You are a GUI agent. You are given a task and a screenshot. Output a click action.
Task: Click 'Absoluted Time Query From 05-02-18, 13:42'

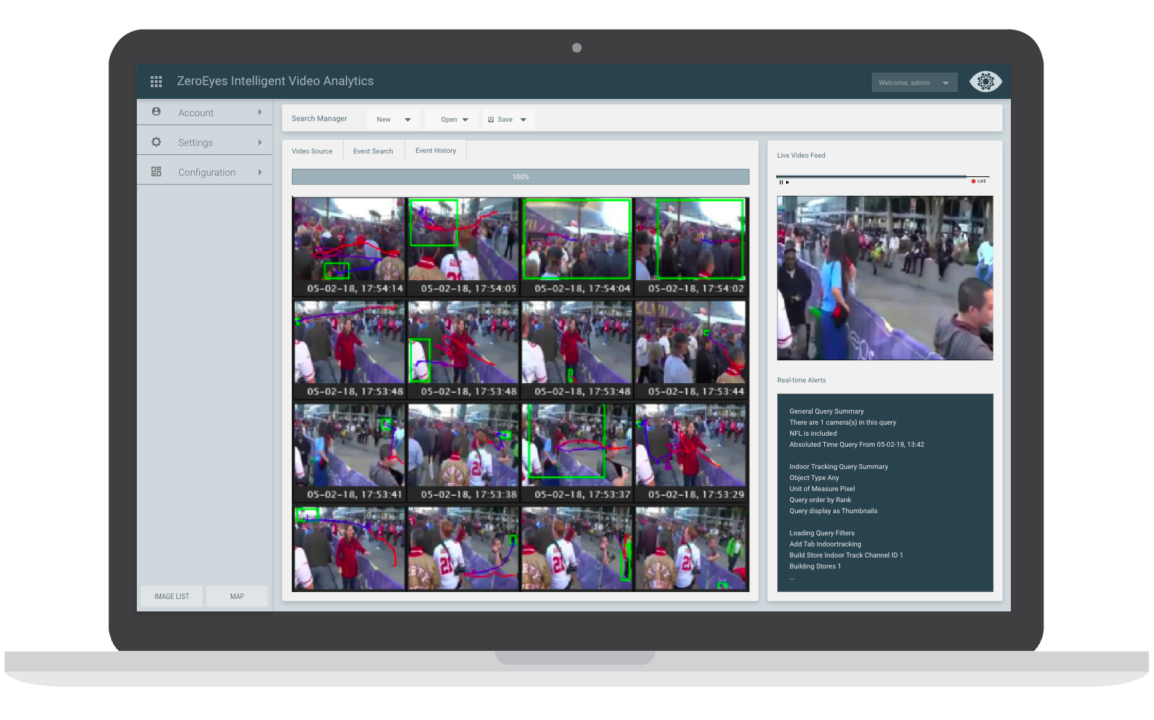tap(857, 445)
